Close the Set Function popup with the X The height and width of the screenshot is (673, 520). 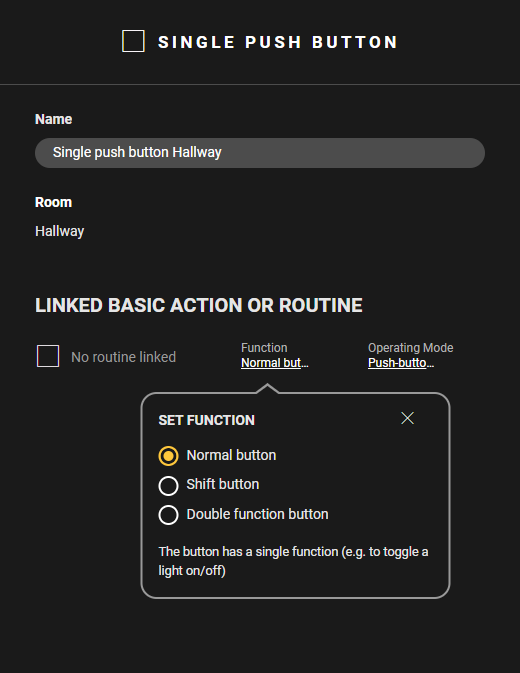coord(407,418)
